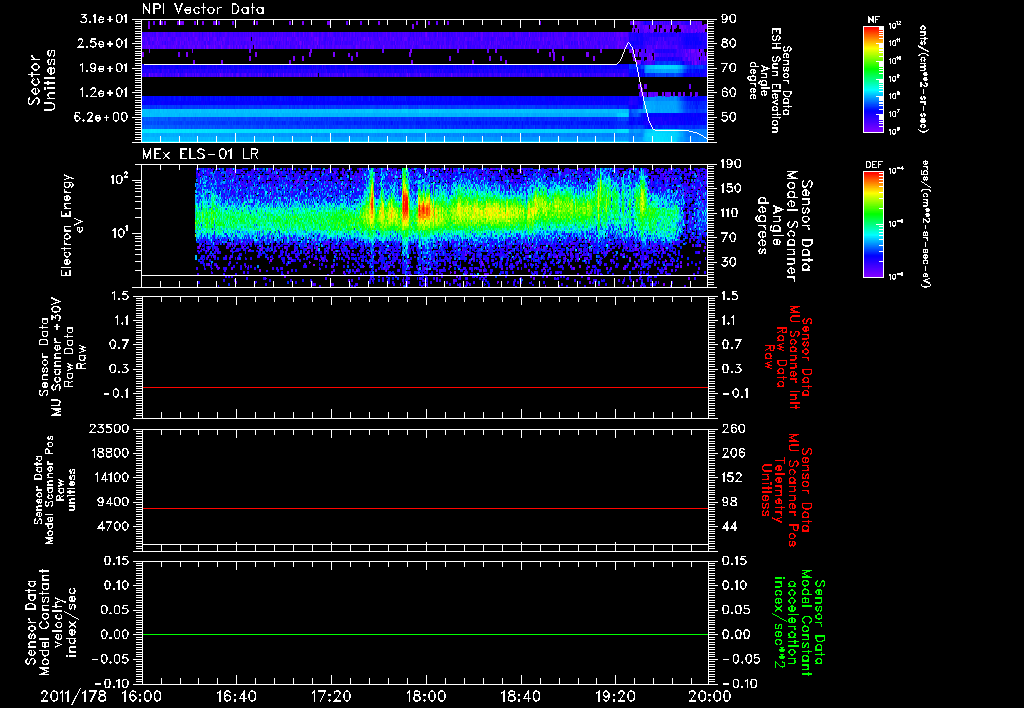Click the "206" telemetry tick label
1024x708 pixels.
(x=732, y=453)
